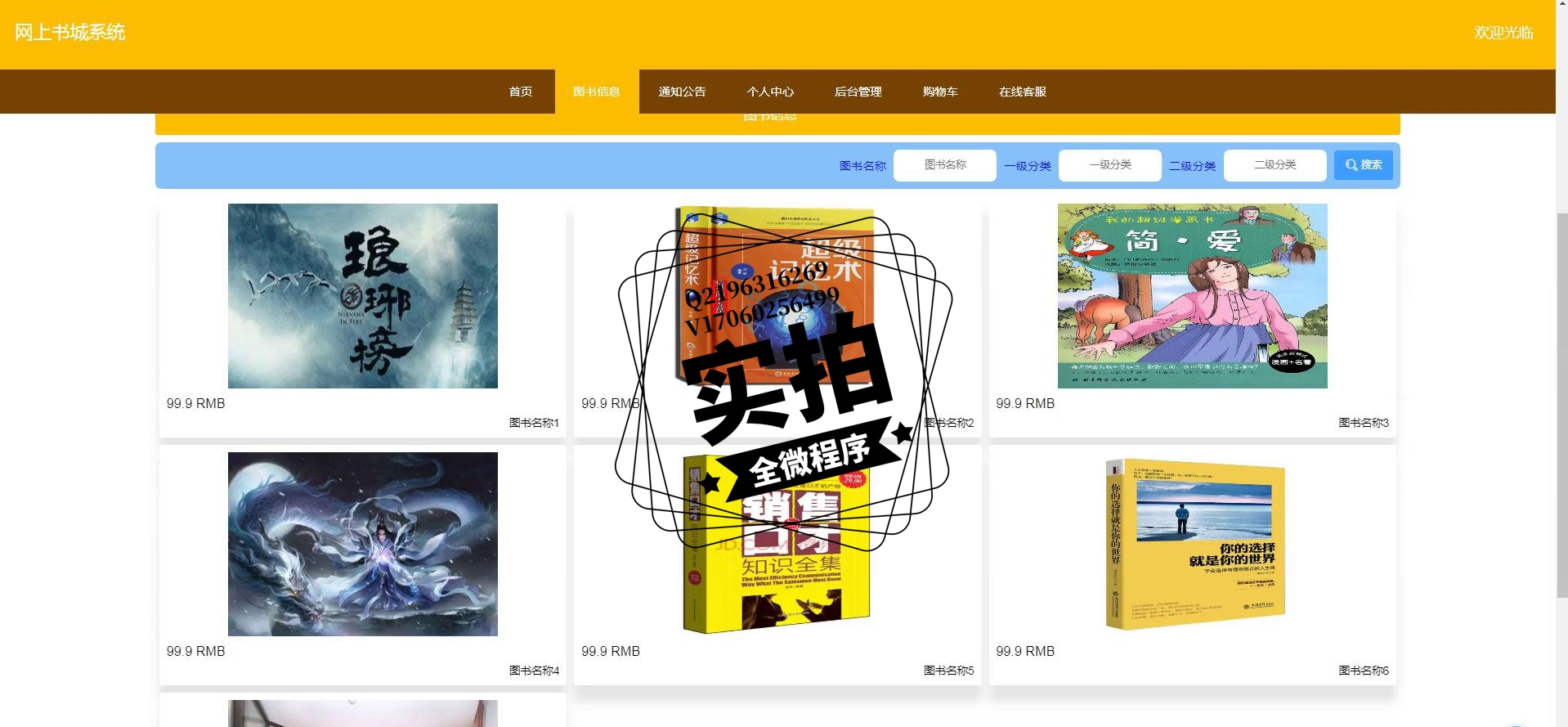The image size is (1568, 727).
Task: Click the 图书名称4 title
Action: tap(534, 671)
